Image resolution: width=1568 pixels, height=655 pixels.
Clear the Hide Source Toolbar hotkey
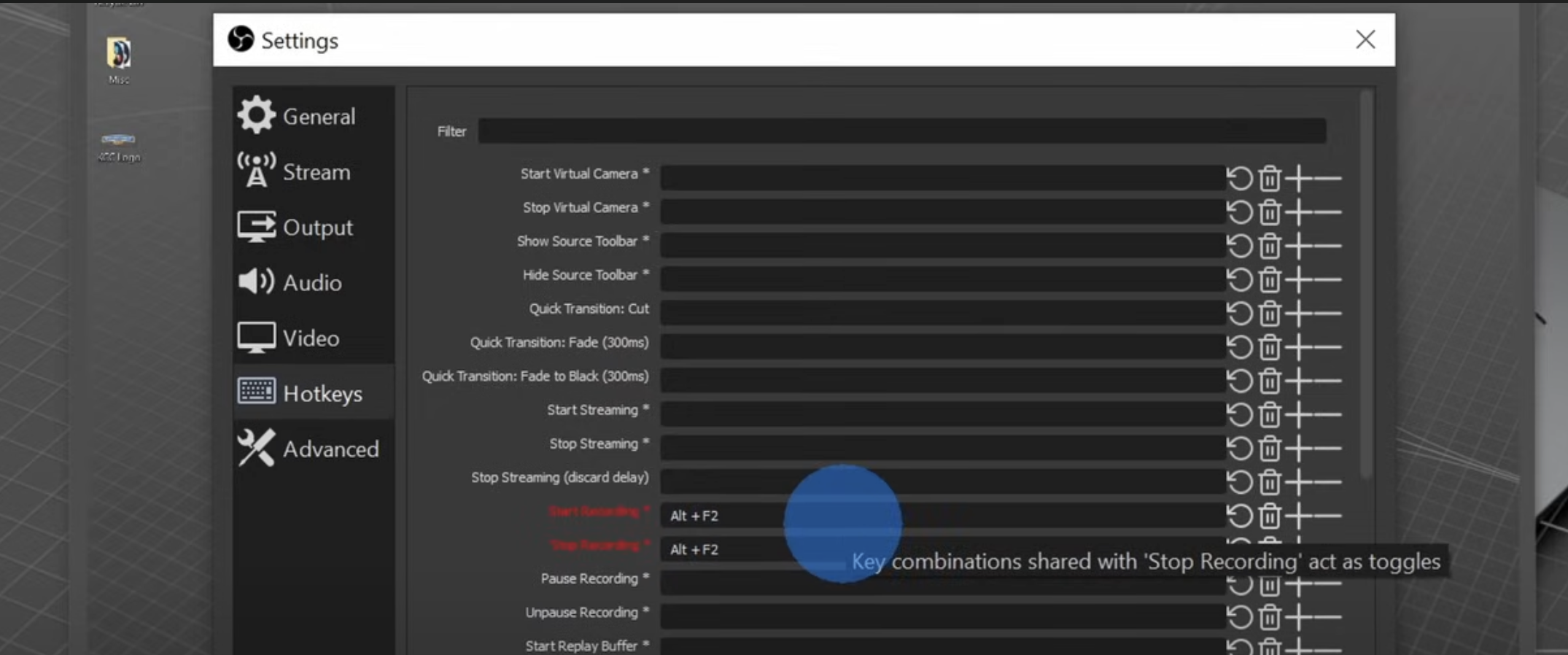click(1270, 279)
